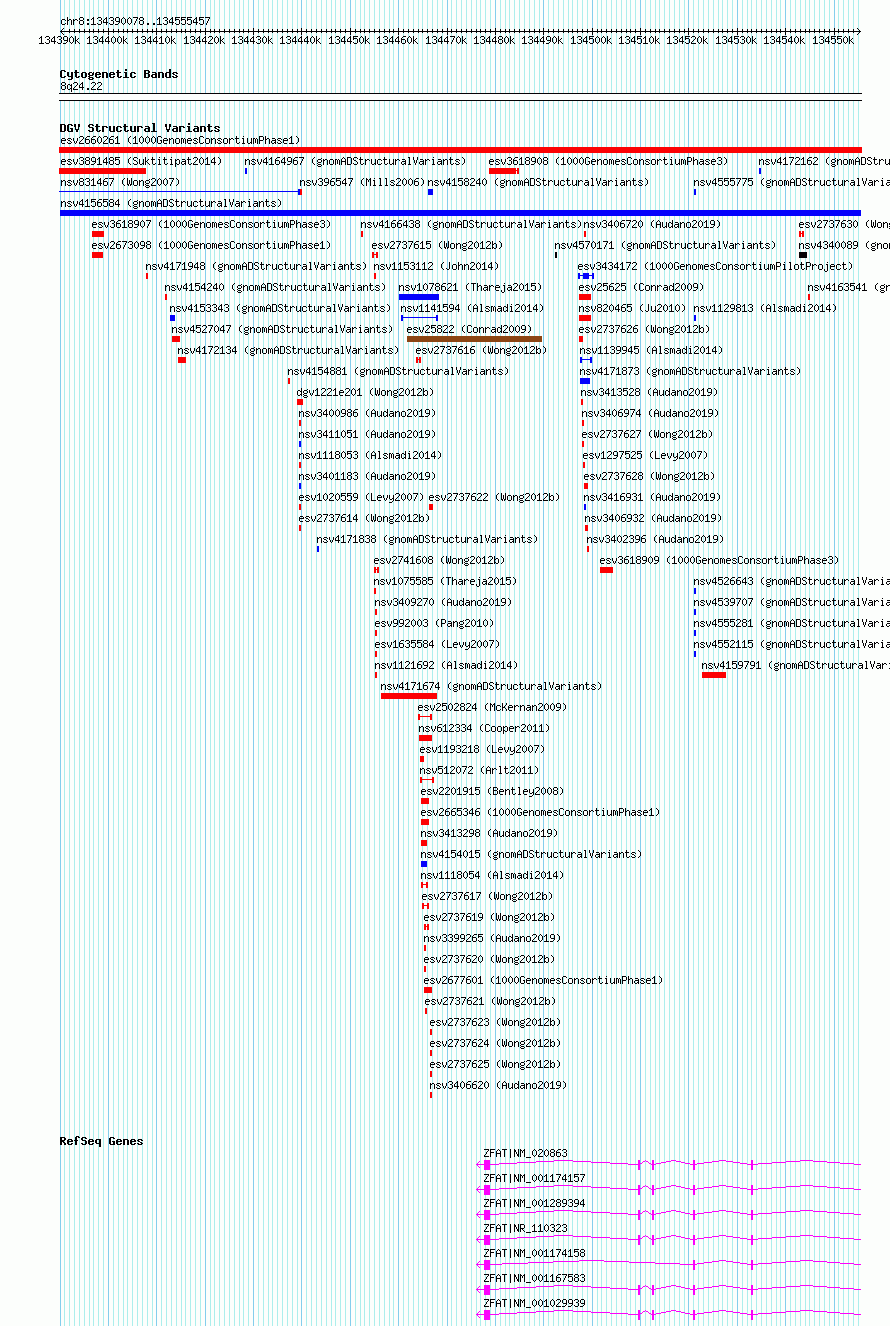This screenshot has height=1326, width=890.
Task: Open transcript ZFAT|NM_001174157
Action: click(x=534, y=1178)
